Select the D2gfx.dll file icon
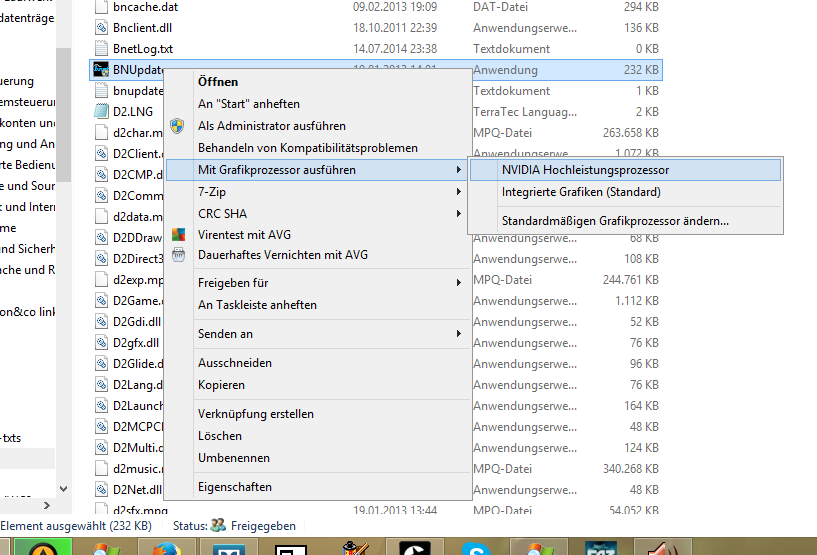 [x=101, y=342]
